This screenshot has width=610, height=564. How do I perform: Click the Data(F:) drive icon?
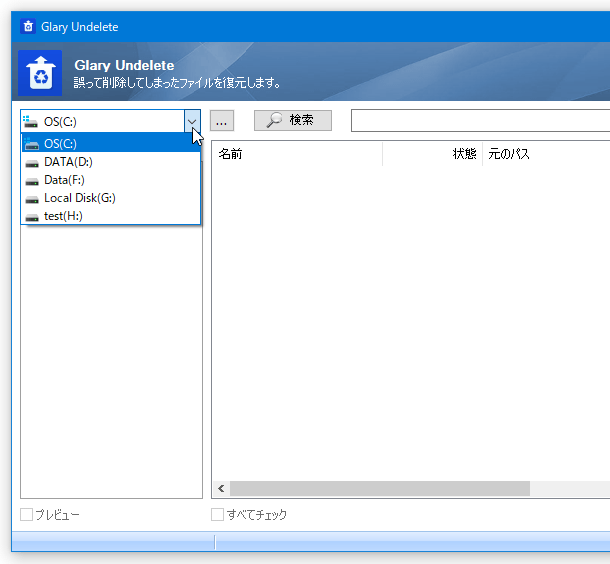32,182
